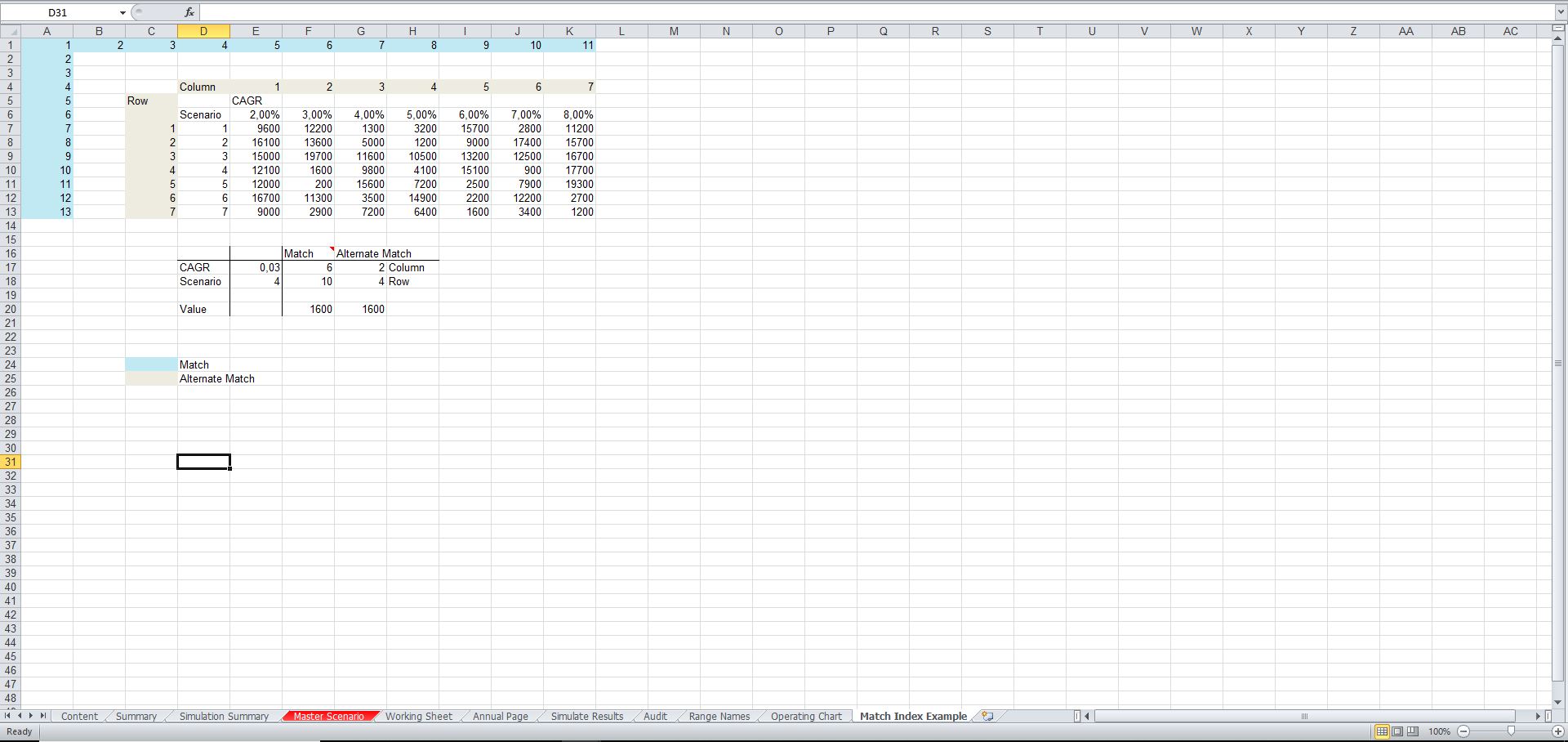Image resolution: width=1568 pixels, height=742 pixels.
Task: Click the zoom in plus icon
Action: (1558, 731)
